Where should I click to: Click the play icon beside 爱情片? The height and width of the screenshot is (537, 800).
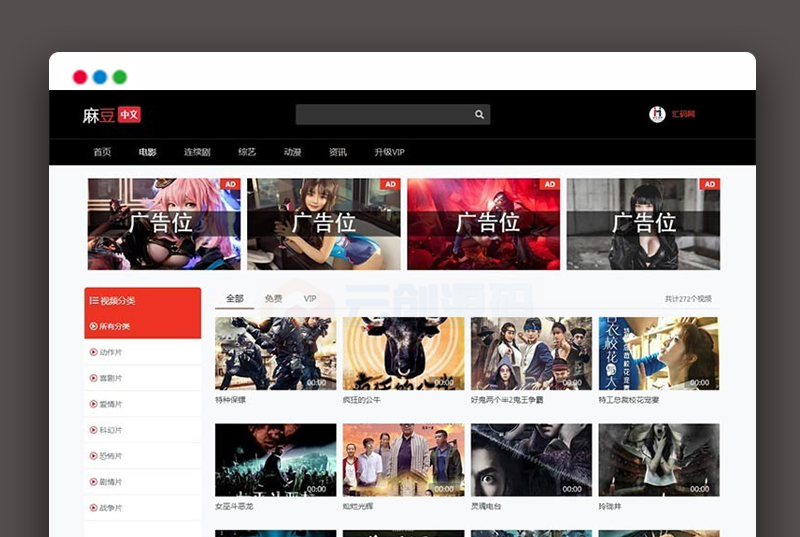coord(93,404)
